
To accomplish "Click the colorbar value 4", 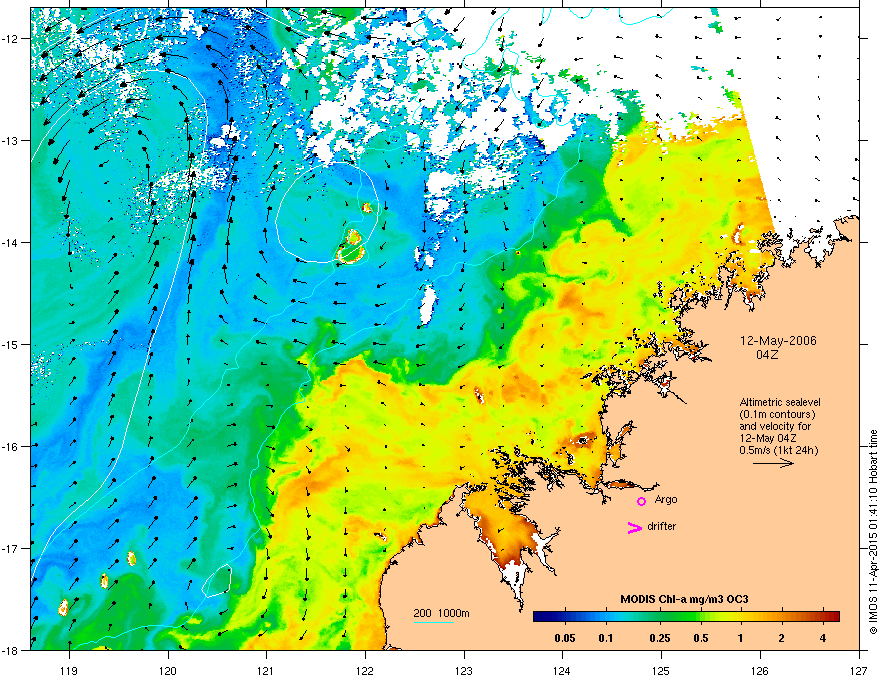I will [x=823, y=638].
